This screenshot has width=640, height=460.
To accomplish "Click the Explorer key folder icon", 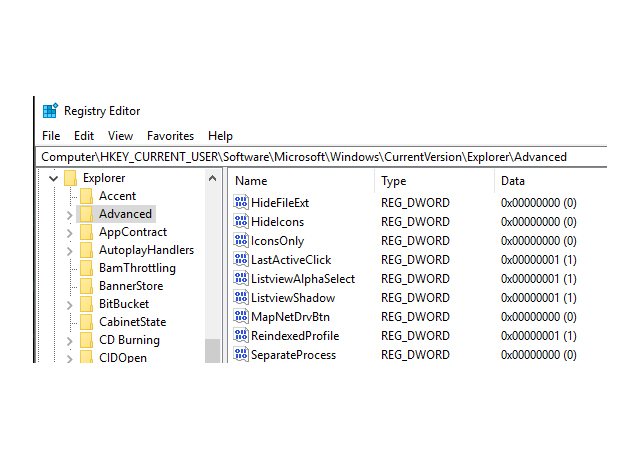I will click(x=71, y=178).
